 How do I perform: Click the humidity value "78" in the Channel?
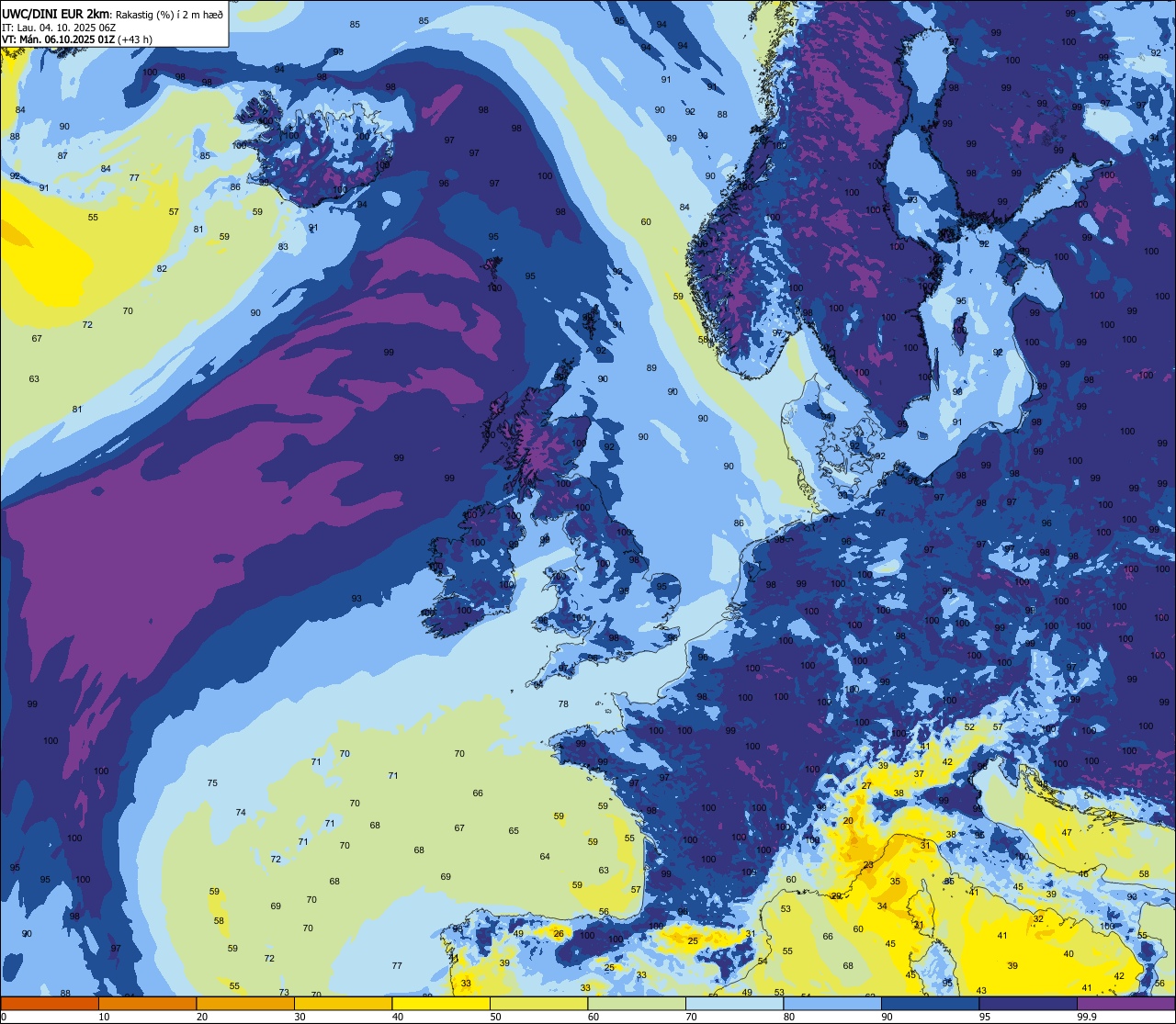point(563,703)
